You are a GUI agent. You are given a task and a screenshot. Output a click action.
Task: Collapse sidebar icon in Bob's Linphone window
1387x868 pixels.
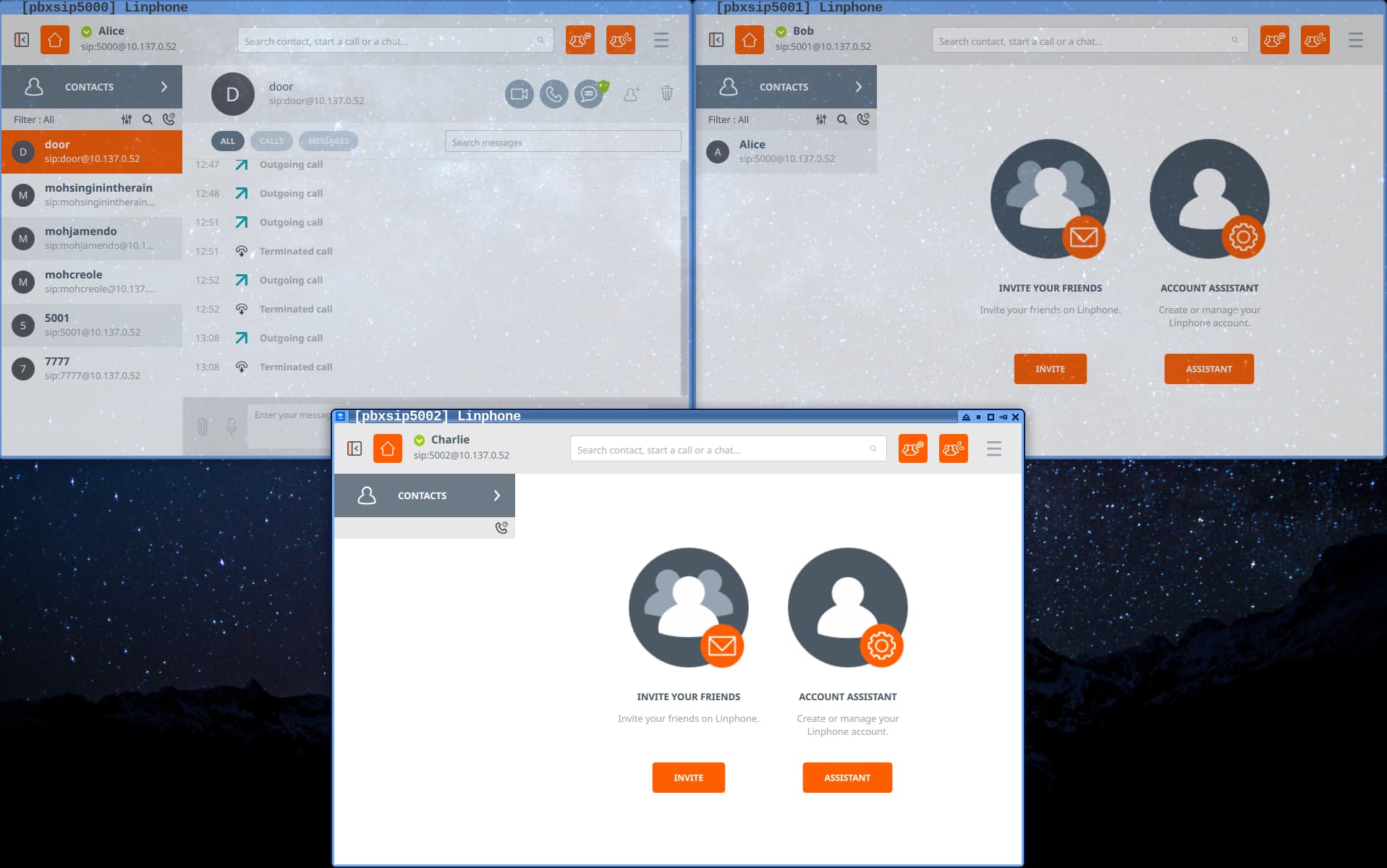(x=716, y=40)
